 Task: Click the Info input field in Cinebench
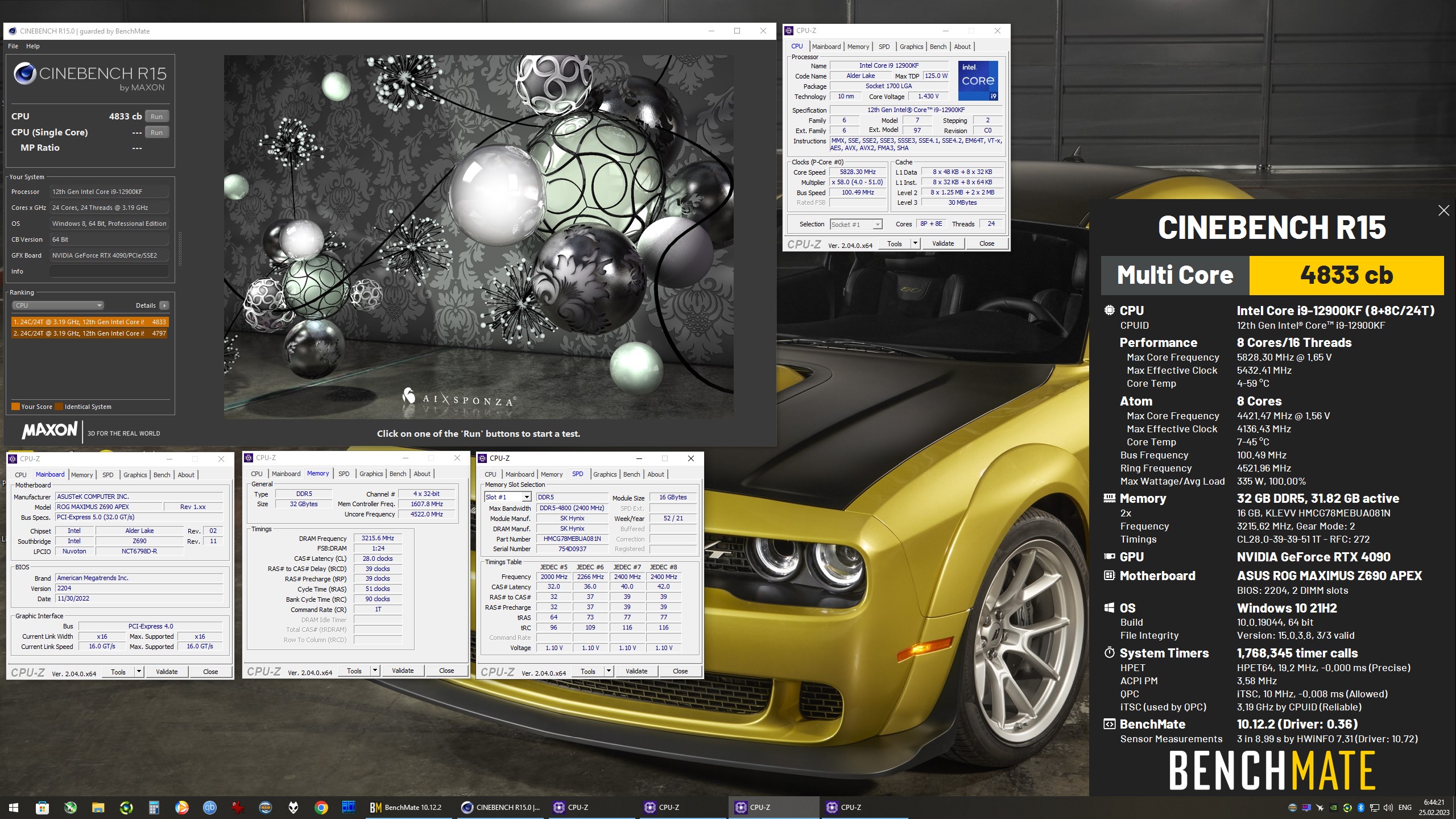pos(109,271)
